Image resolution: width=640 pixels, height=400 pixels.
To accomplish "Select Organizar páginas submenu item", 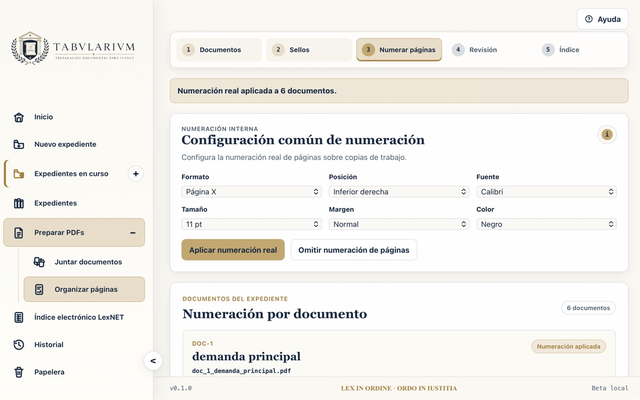I will (x=84, y=289).
